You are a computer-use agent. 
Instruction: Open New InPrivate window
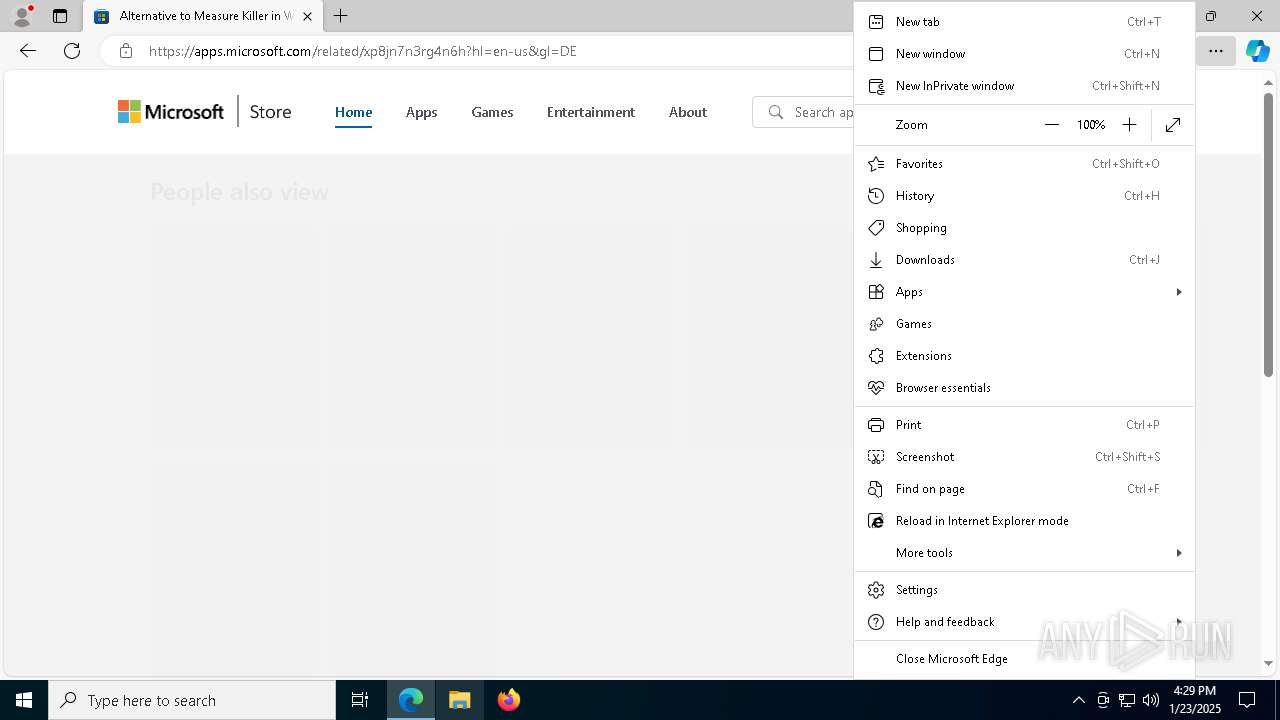point(1024,86)
